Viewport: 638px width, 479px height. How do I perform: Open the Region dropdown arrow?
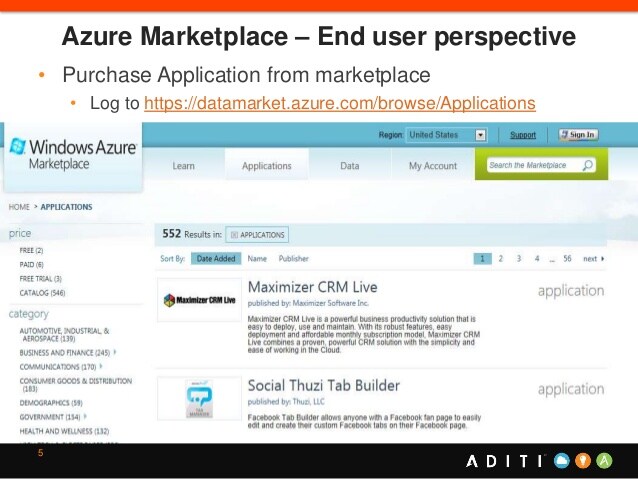point(480,135)
